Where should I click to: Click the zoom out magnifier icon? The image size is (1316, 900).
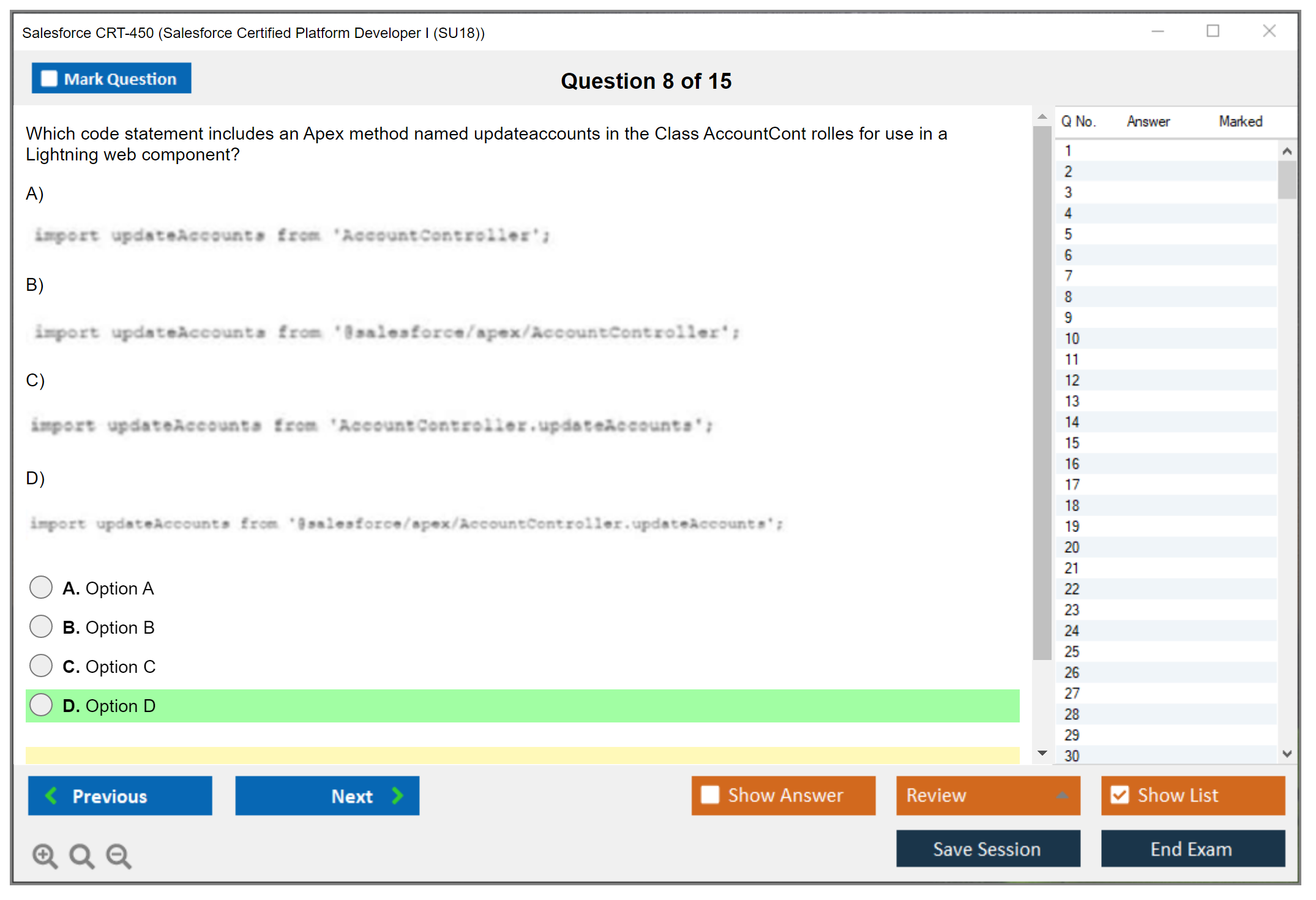(118, 855)
